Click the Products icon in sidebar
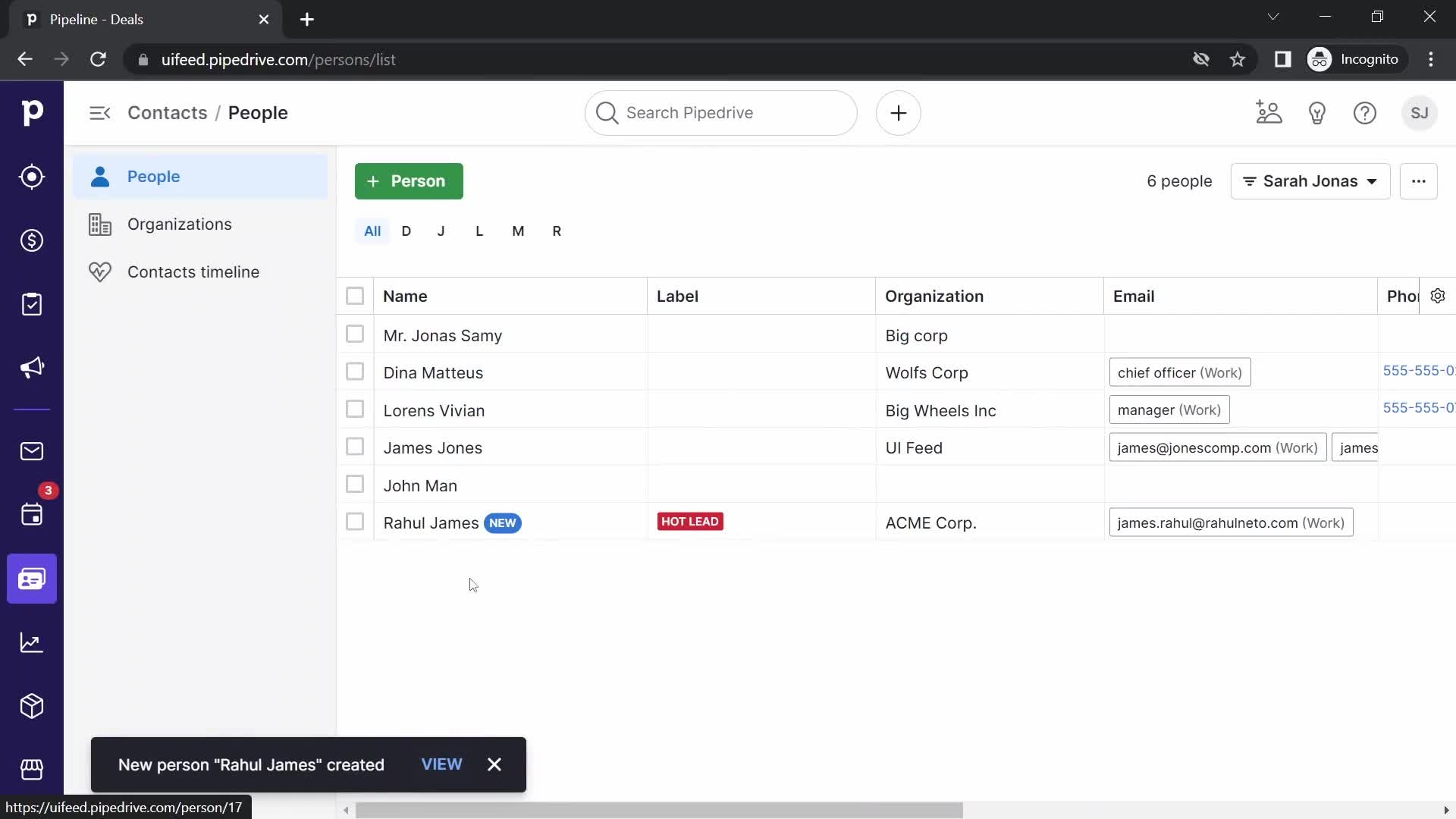 click(32, 706)
